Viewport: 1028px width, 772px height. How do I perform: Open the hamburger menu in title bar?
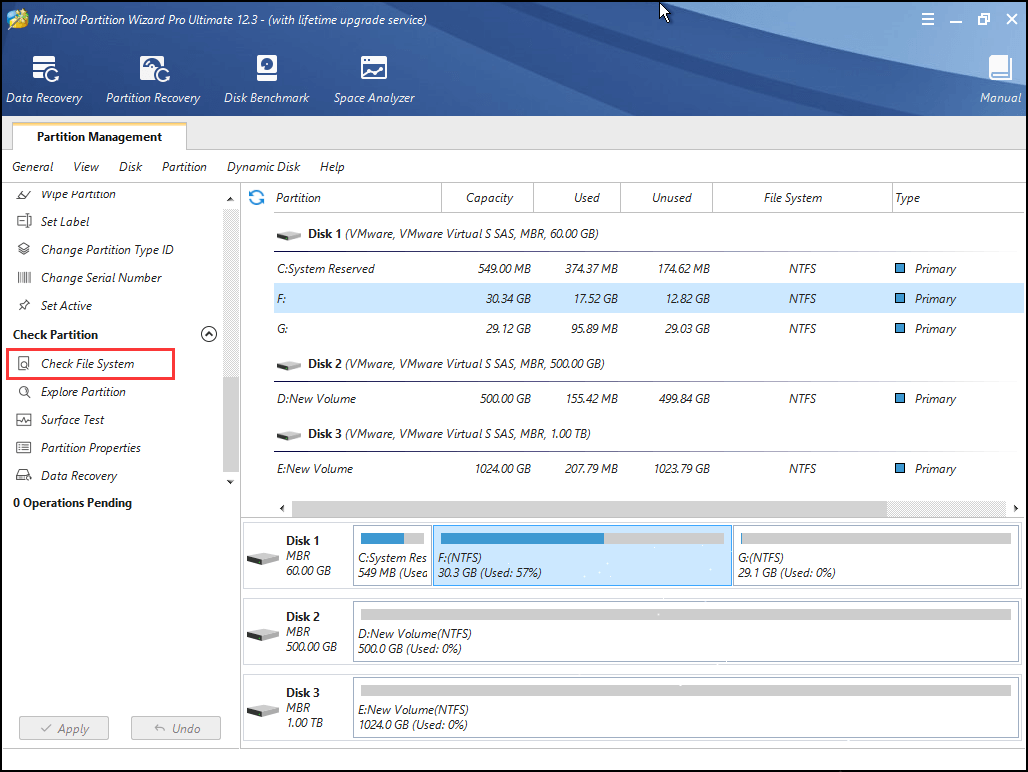[927, 19]
